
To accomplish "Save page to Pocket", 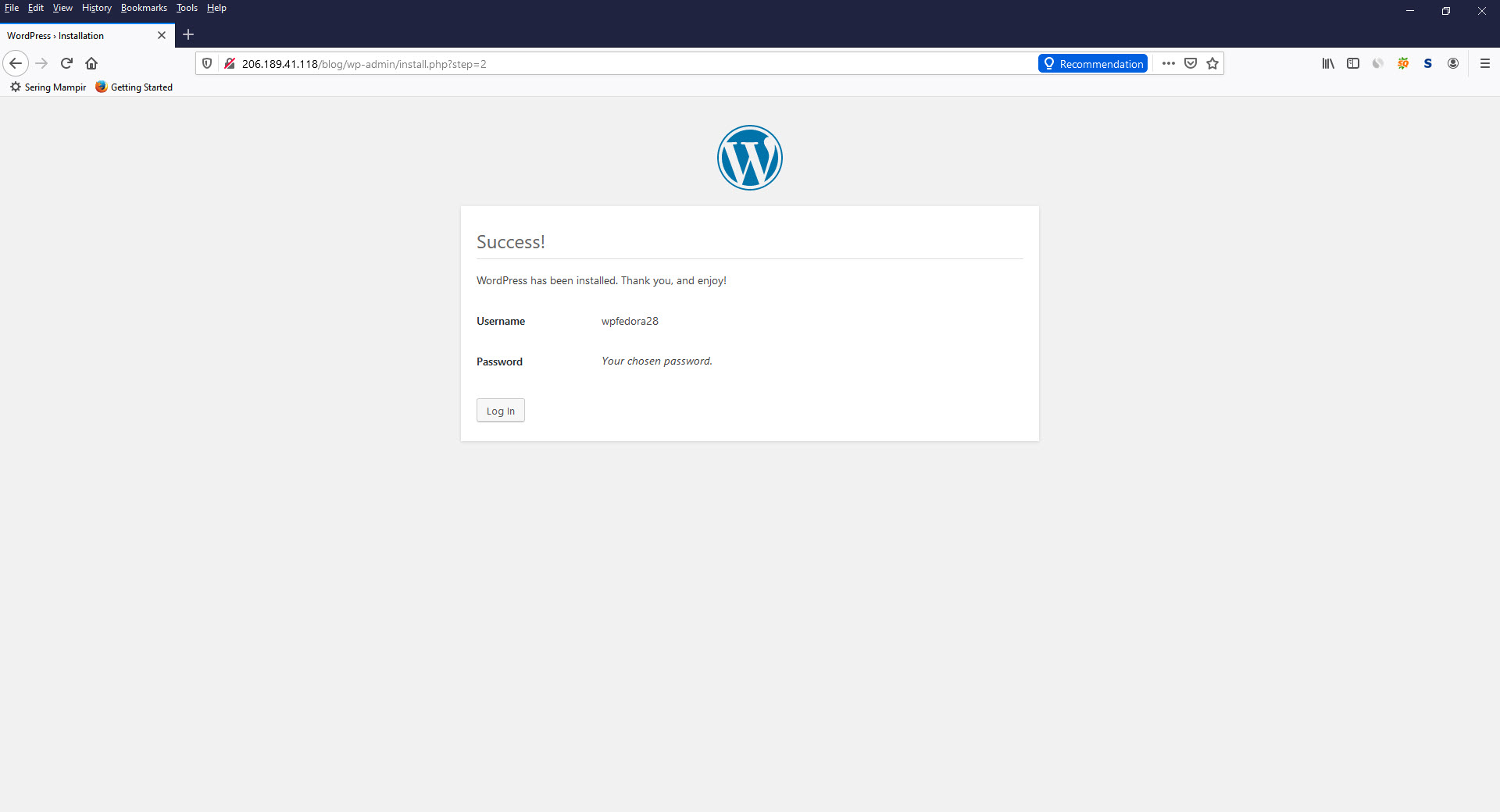I will [x=1191, y=63].
